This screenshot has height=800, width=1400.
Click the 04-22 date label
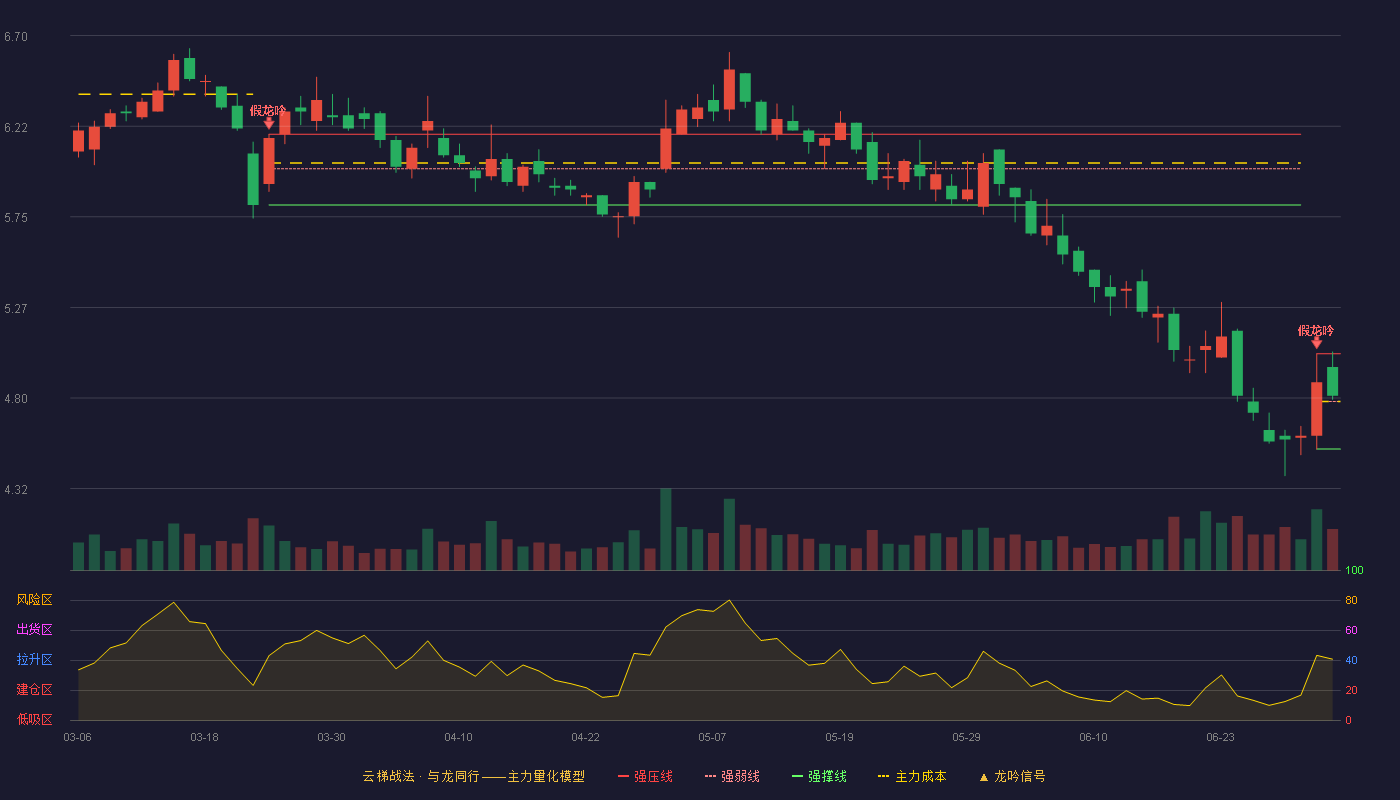coord(585,737)
